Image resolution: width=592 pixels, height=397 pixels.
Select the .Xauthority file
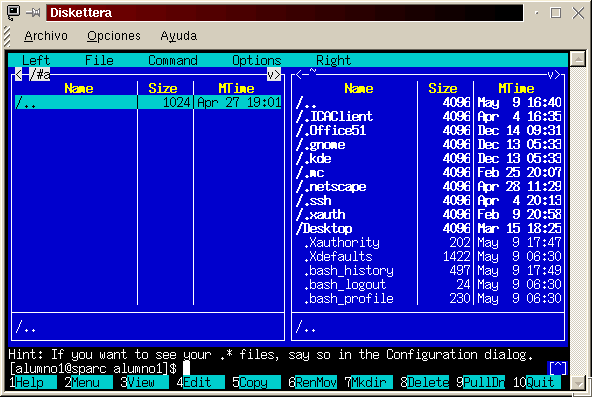[428, 242]
